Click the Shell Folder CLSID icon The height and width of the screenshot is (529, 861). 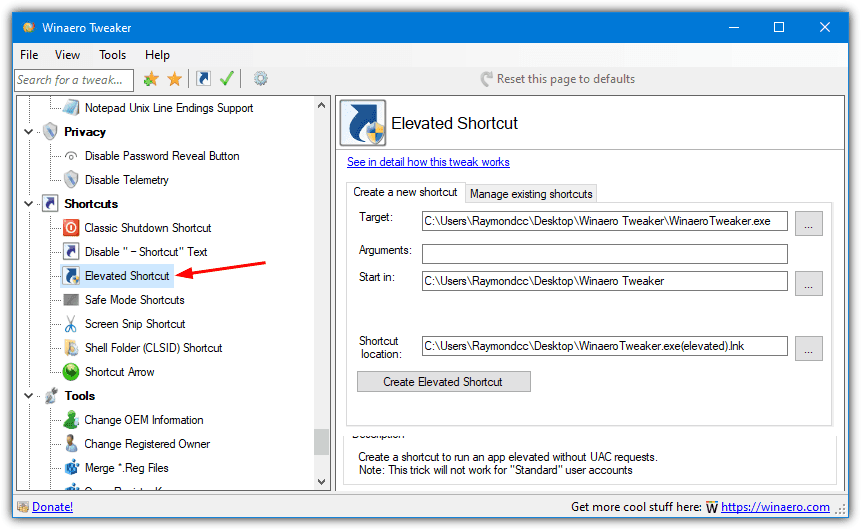[71, 348]
